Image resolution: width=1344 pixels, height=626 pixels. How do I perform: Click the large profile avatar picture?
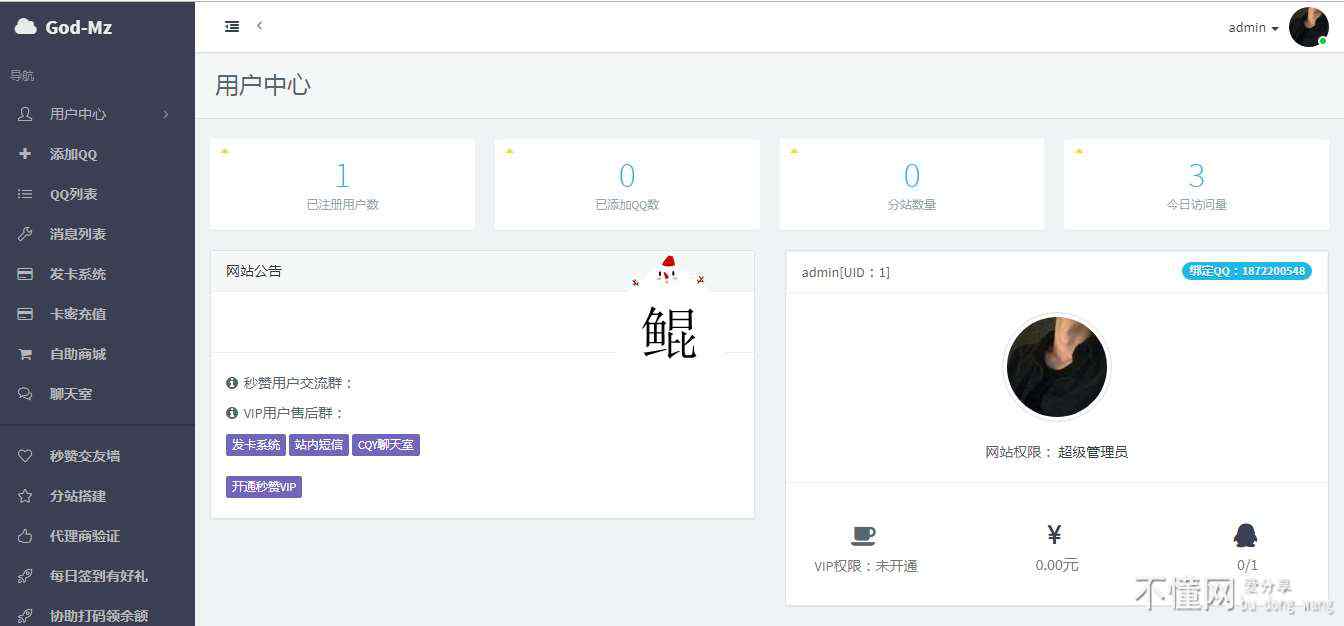(x=1057, y=367)
